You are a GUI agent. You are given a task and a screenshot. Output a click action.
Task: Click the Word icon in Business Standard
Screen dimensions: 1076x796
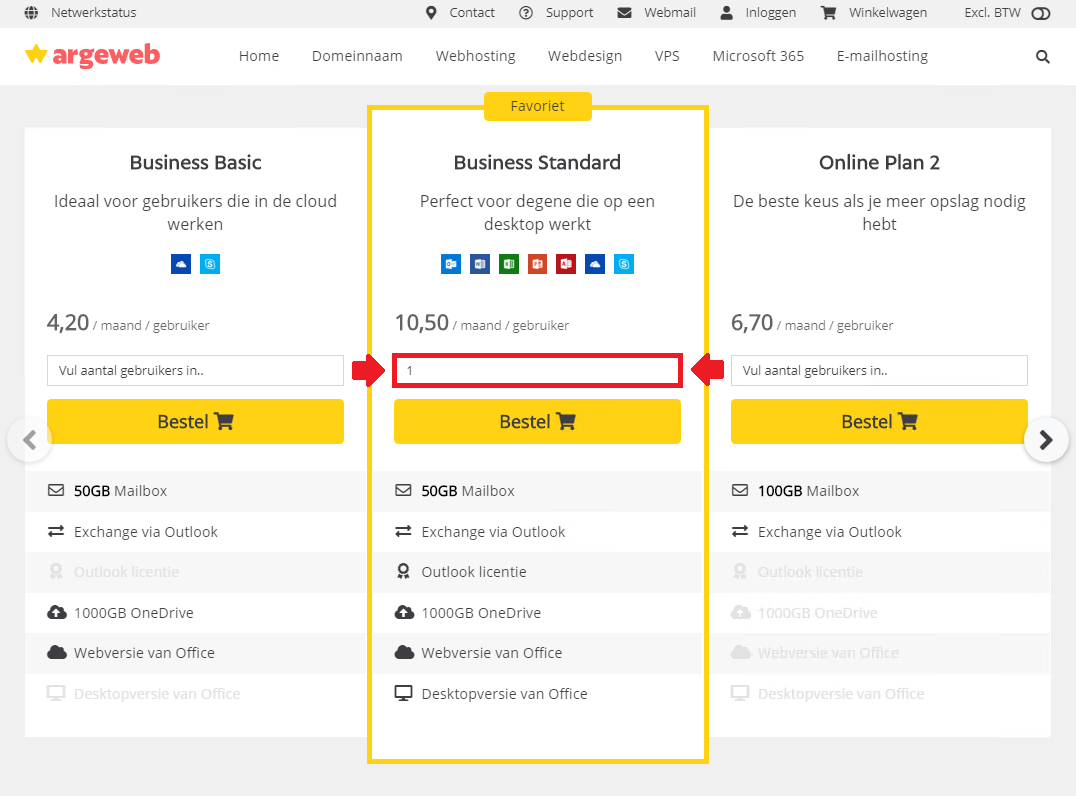[x=480, y=264]
